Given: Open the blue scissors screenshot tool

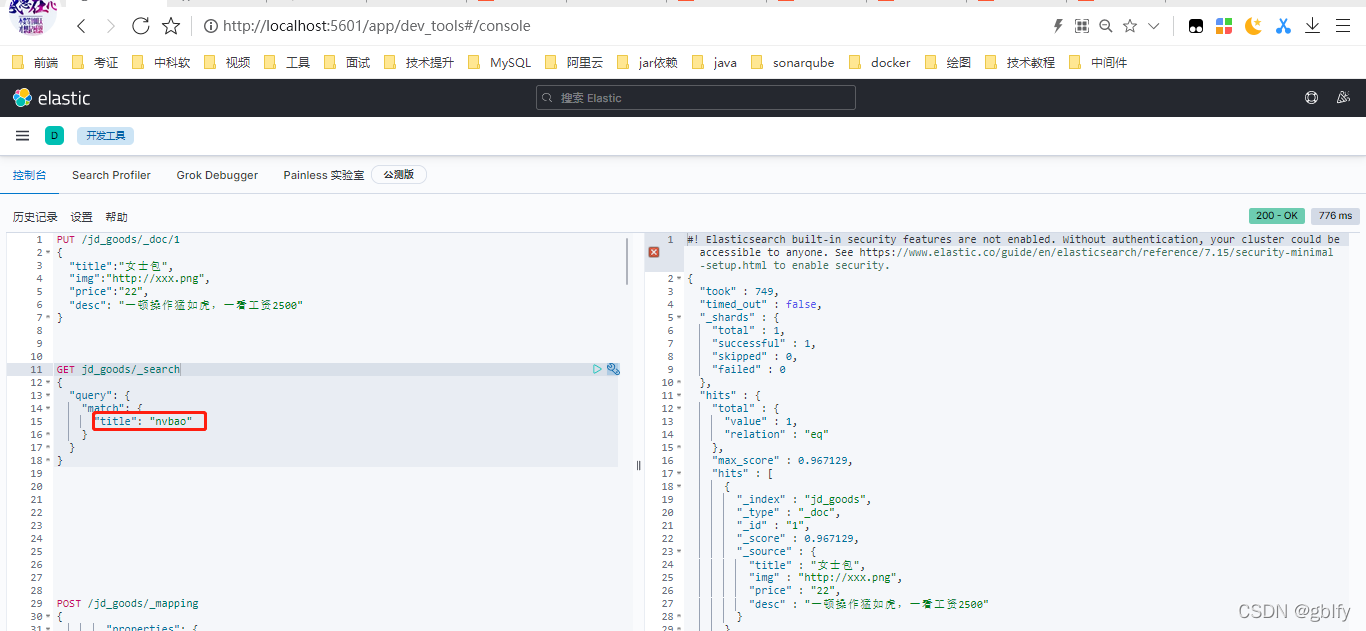Looking at the screenshot, I should pos(1283,26).
